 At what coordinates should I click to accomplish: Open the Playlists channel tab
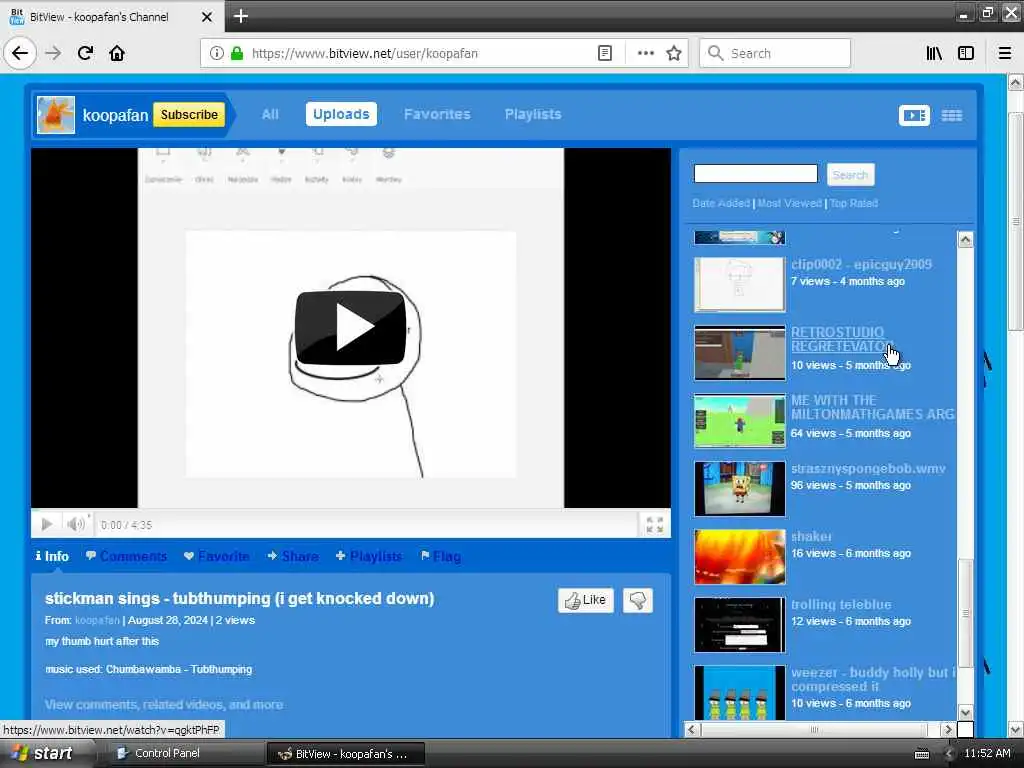(533, 114)
